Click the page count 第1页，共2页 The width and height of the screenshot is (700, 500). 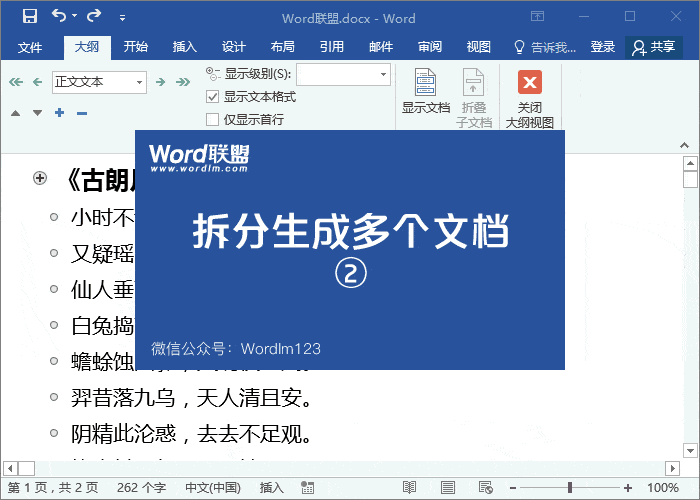pos(53,488)
